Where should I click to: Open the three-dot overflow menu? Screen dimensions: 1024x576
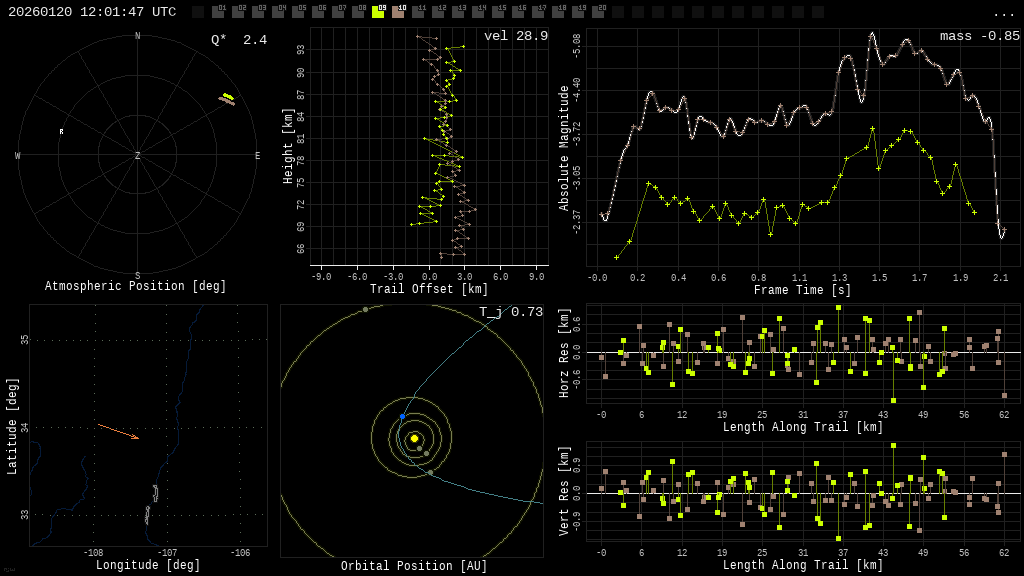tap(1003, 13)
